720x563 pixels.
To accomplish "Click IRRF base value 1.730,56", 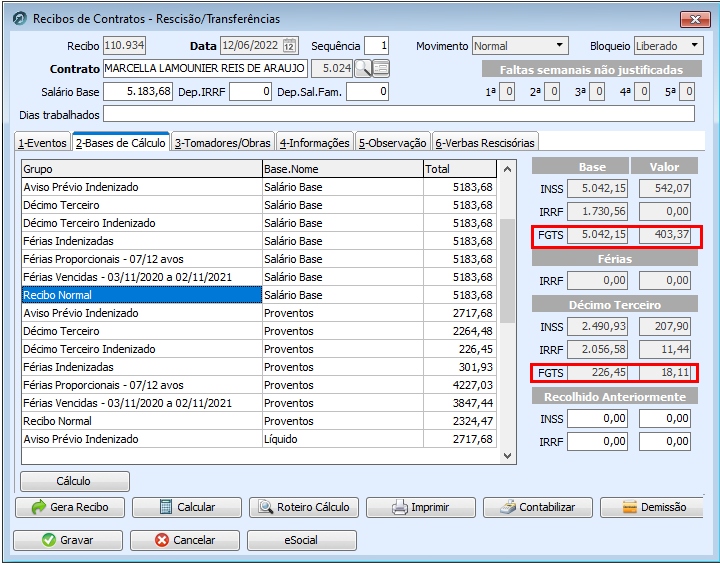I will click(597, 211).
